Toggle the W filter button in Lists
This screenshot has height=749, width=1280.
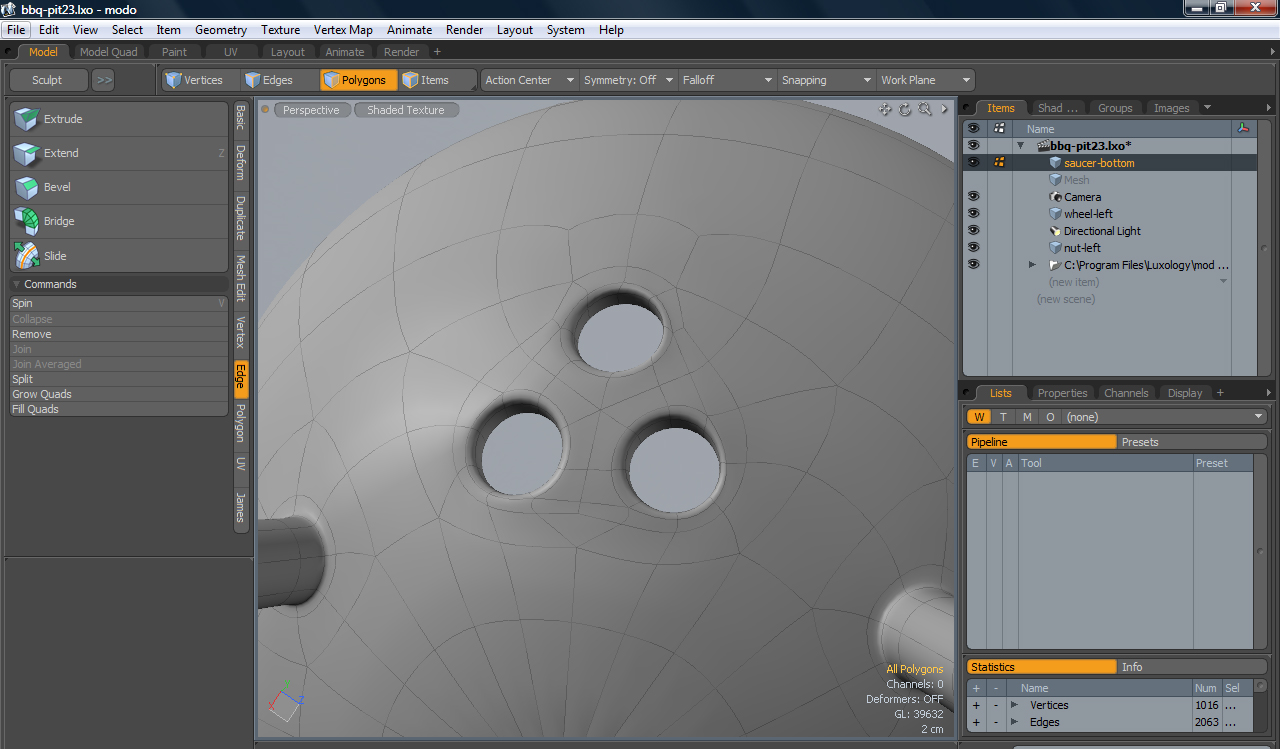pos(980,417)
